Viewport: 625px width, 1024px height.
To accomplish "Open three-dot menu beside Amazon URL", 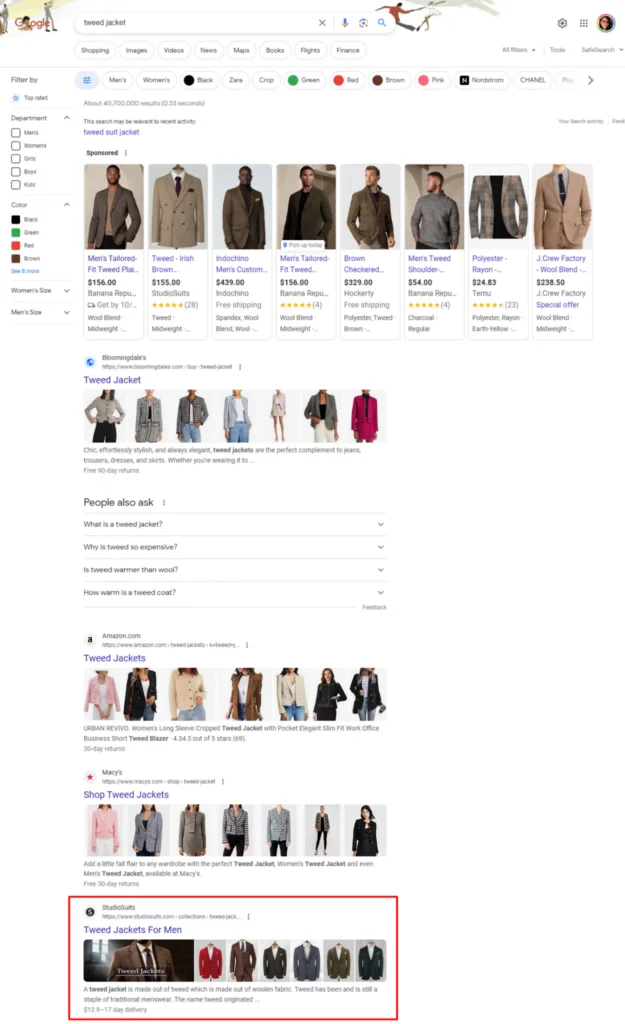I will coord(247,645).
